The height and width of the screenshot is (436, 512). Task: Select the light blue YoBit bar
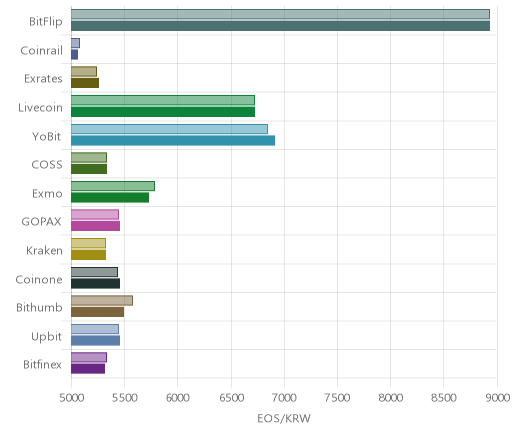[x=169, y=129]
